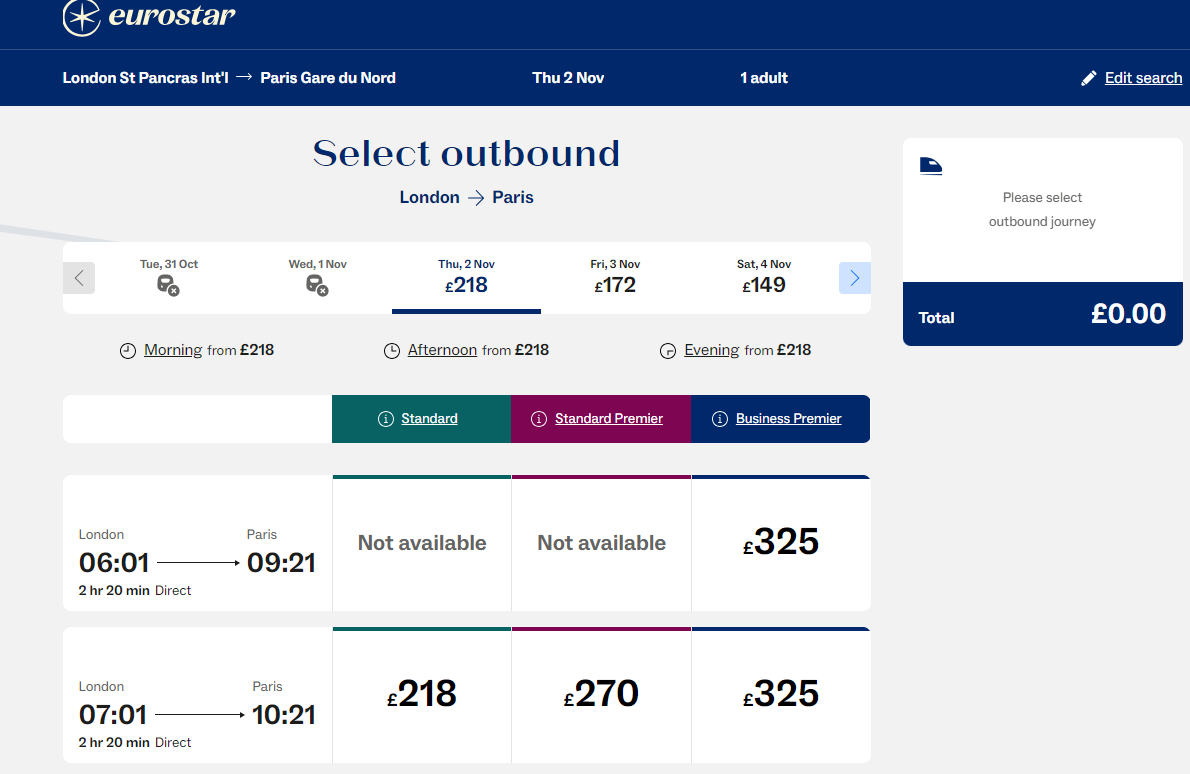Click the unavailable train icon for Wed, 1 Nov
The image size is (1190, 774).
click(317, 285)
